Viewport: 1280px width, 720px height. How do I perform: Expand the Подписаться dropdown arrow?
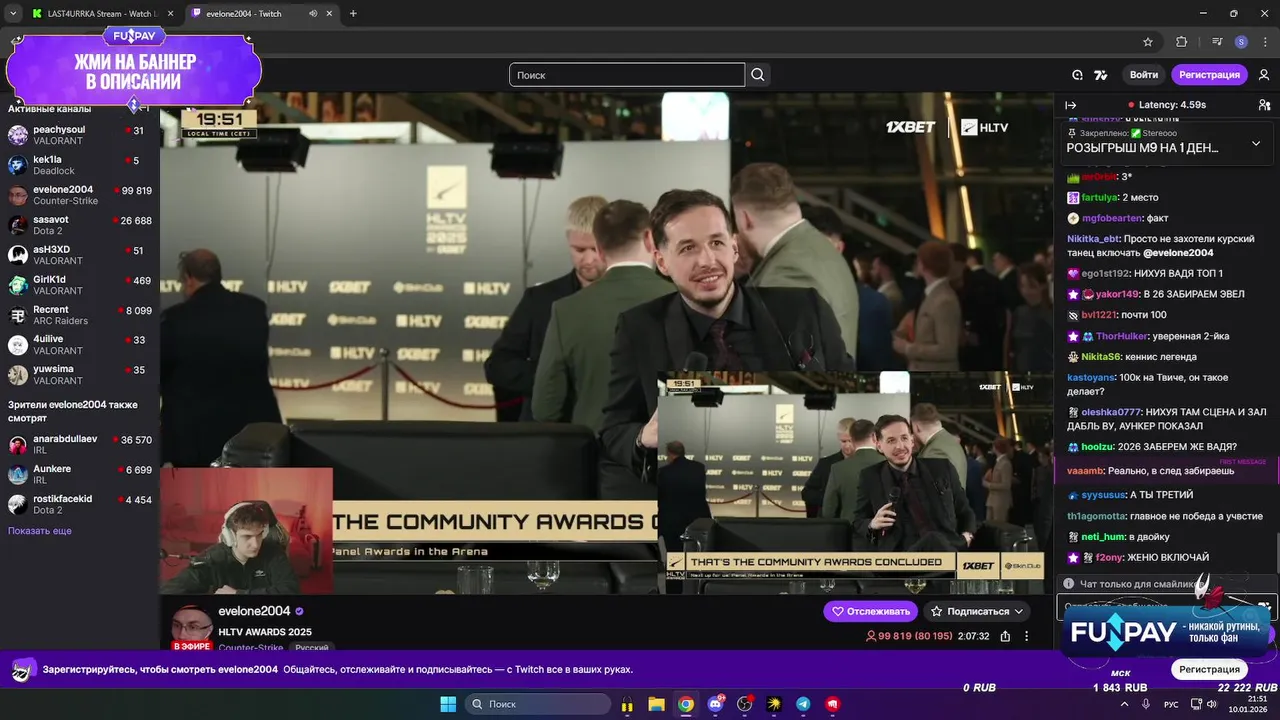pyautogui.click(x=1019, y=611)
